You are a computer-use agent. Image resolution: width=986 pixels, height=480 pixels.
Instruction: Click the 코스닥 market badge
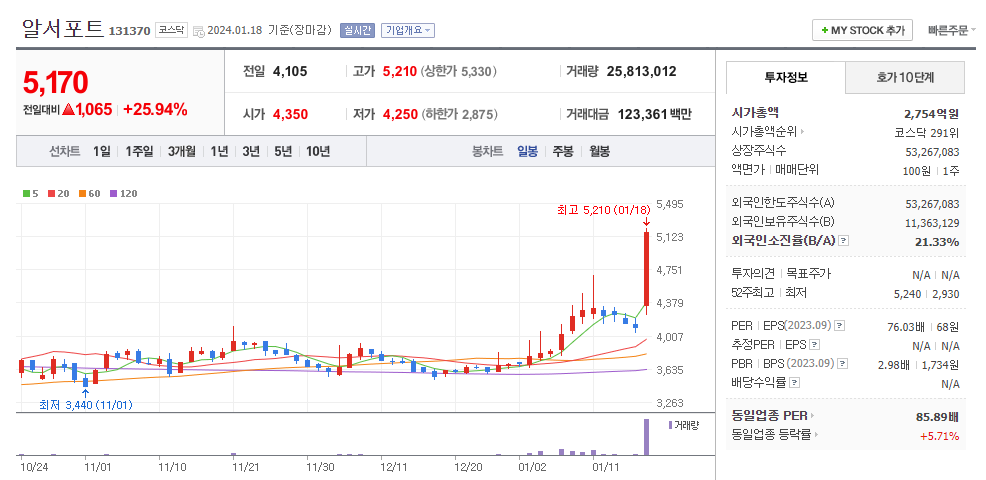tap(171, 30)
